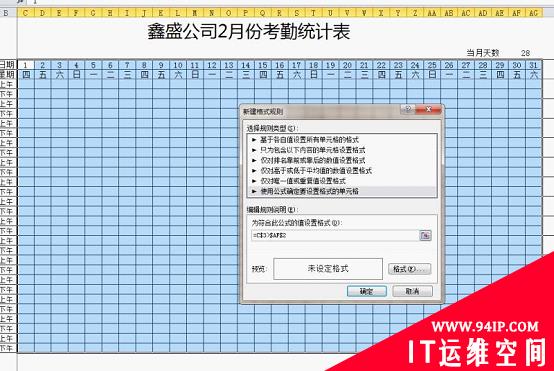
Task: Click the day 31 date header cell
Action: [534, 65]
